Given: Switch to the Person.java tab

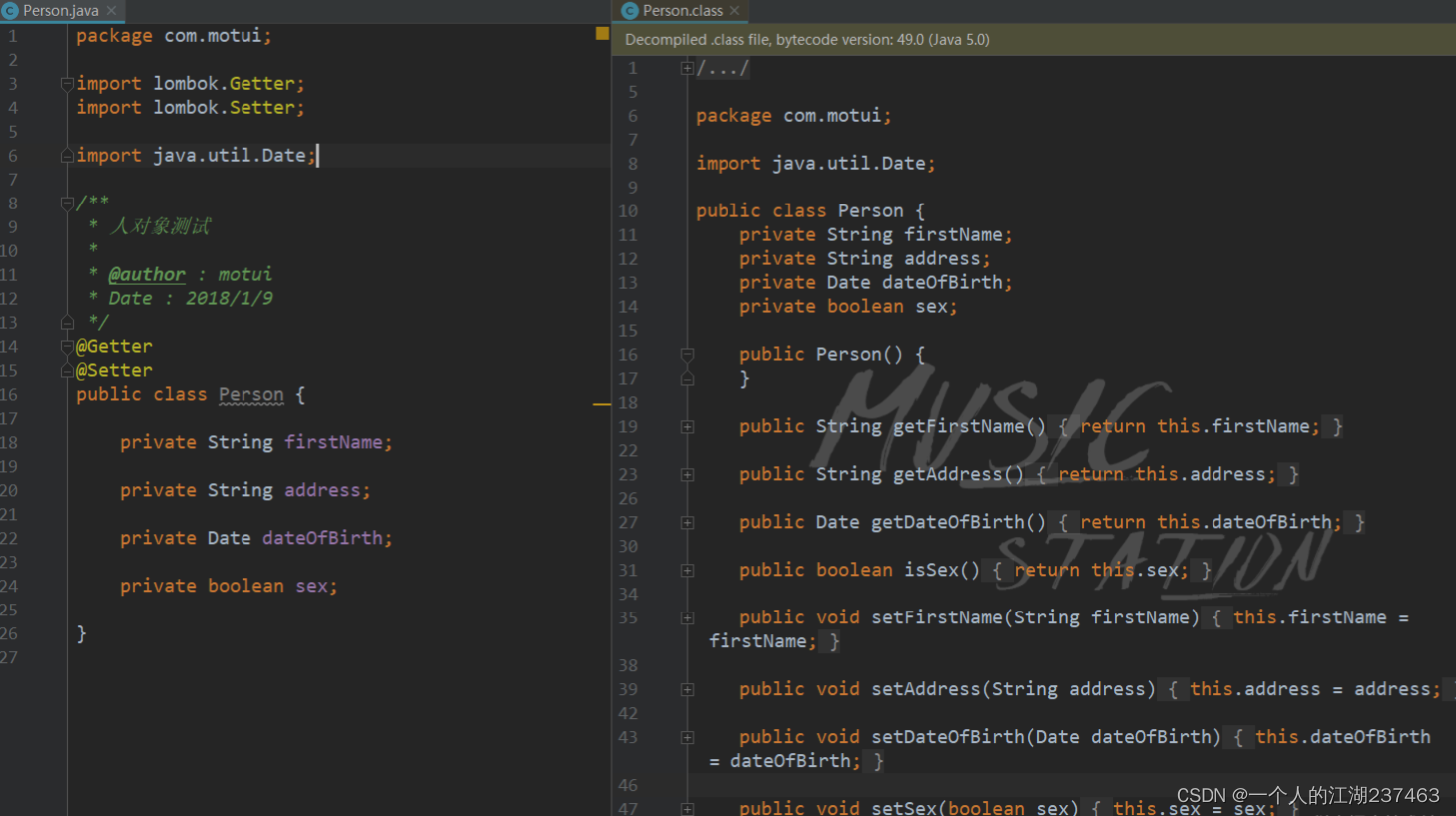Looking at the screenshot, I should [60, 11].
